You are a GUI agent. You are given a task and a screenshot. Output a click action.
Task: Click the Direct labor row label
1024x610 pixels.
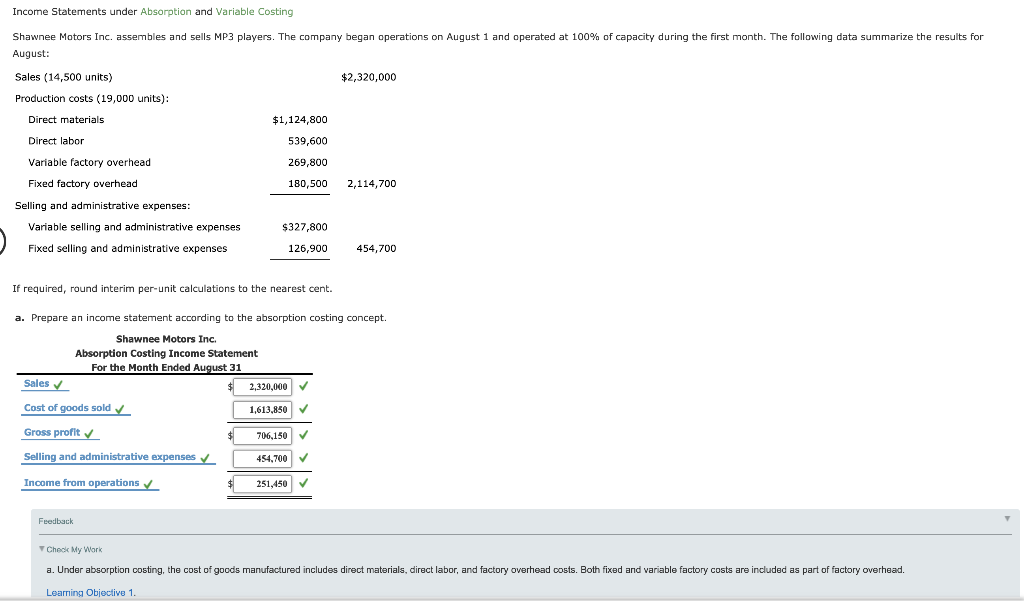pyautogui.click(x=56, y=141)
